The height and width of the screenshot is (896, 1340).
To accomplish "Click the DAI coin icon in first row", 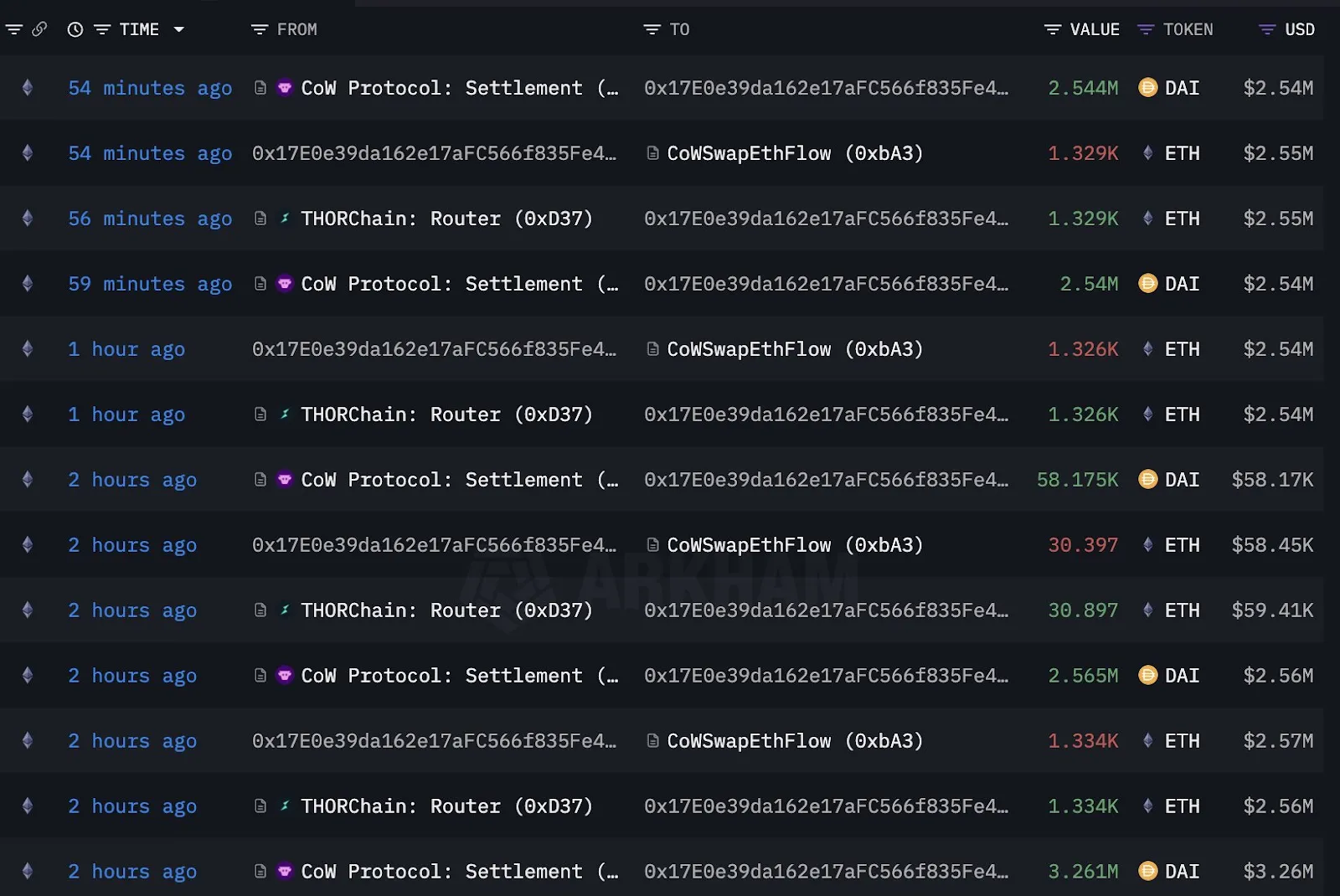I will 1147,87.
